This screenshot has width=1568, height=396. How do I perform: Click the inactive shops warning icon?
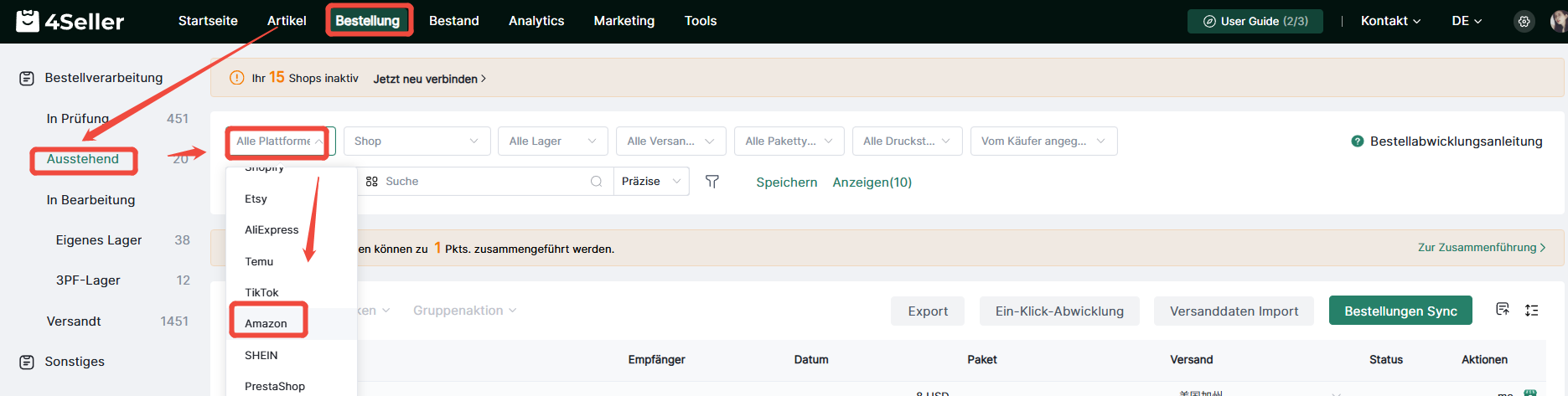point(237,78)
